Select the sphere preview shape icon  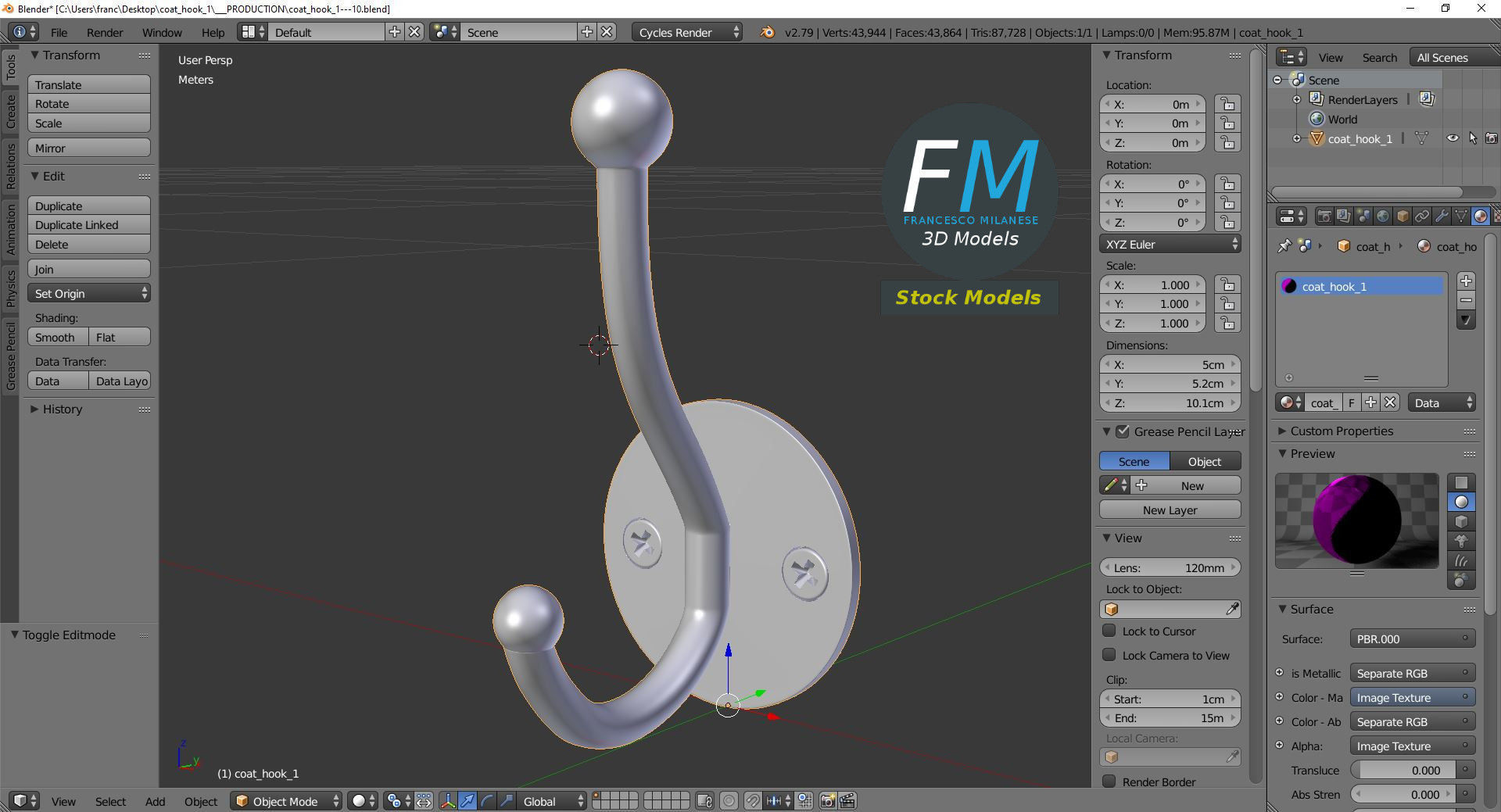coord(1461,503)
